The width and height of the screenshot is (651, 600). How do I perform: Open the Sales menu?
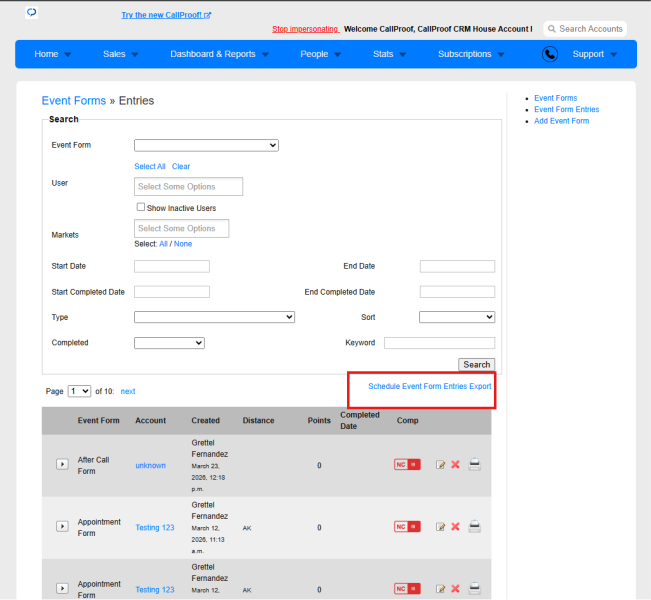(x=120, y=54)
